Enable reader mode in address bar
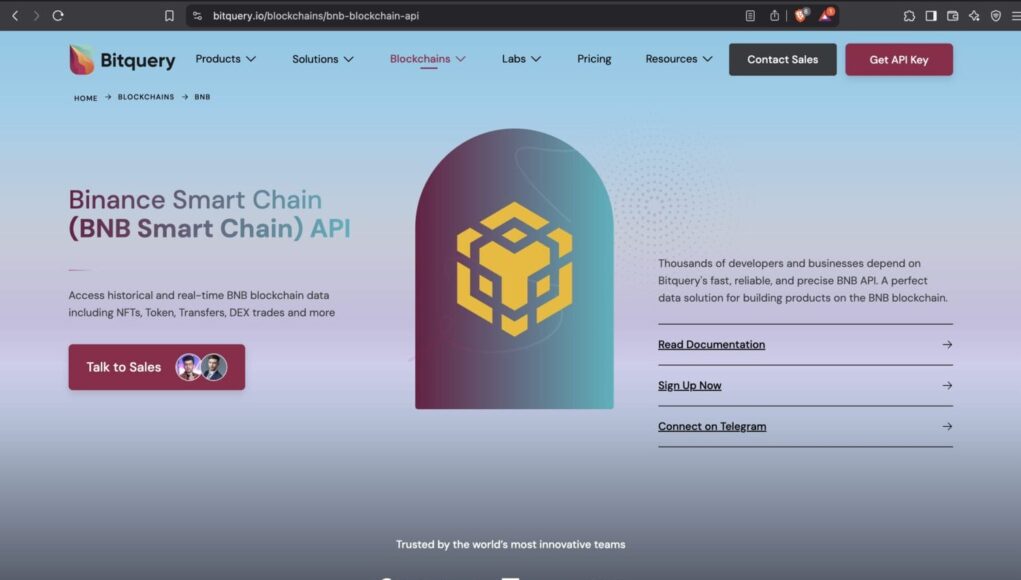The height and width of the screenshot is (580, 1021). click(x=750, y=16)
